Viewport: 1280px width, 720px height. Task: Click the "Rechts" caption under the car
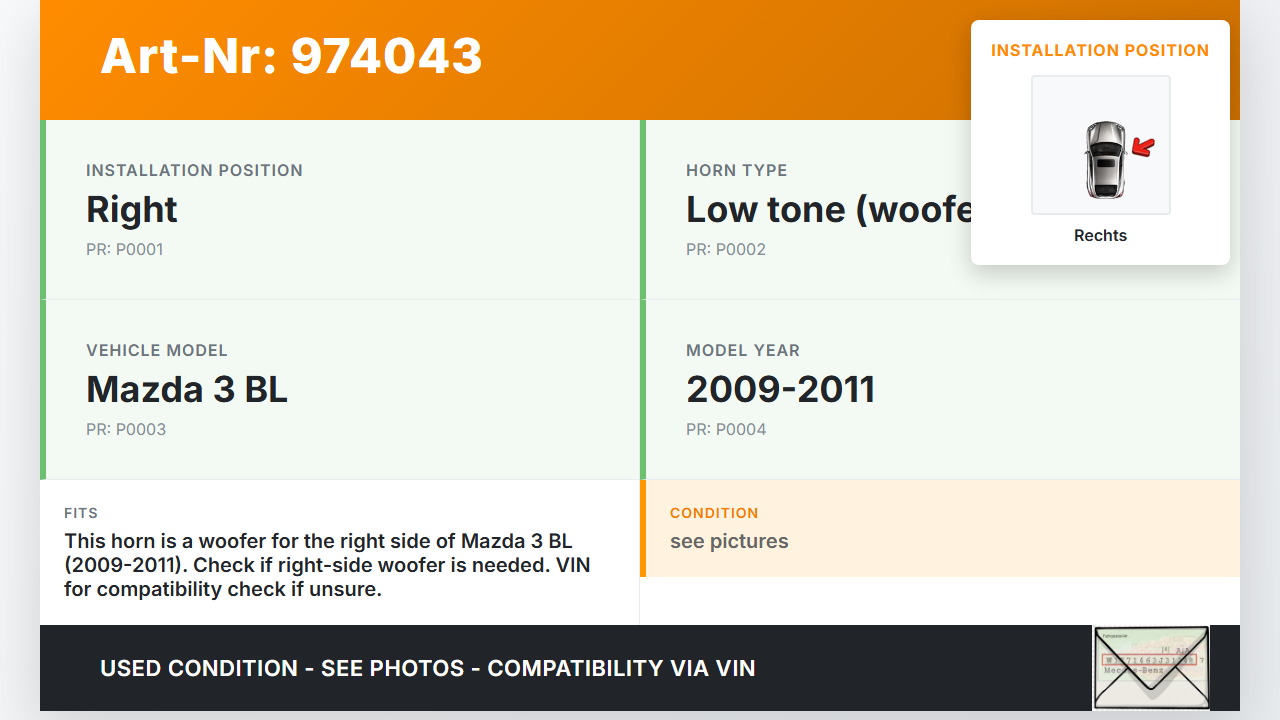click(1100, 236)
